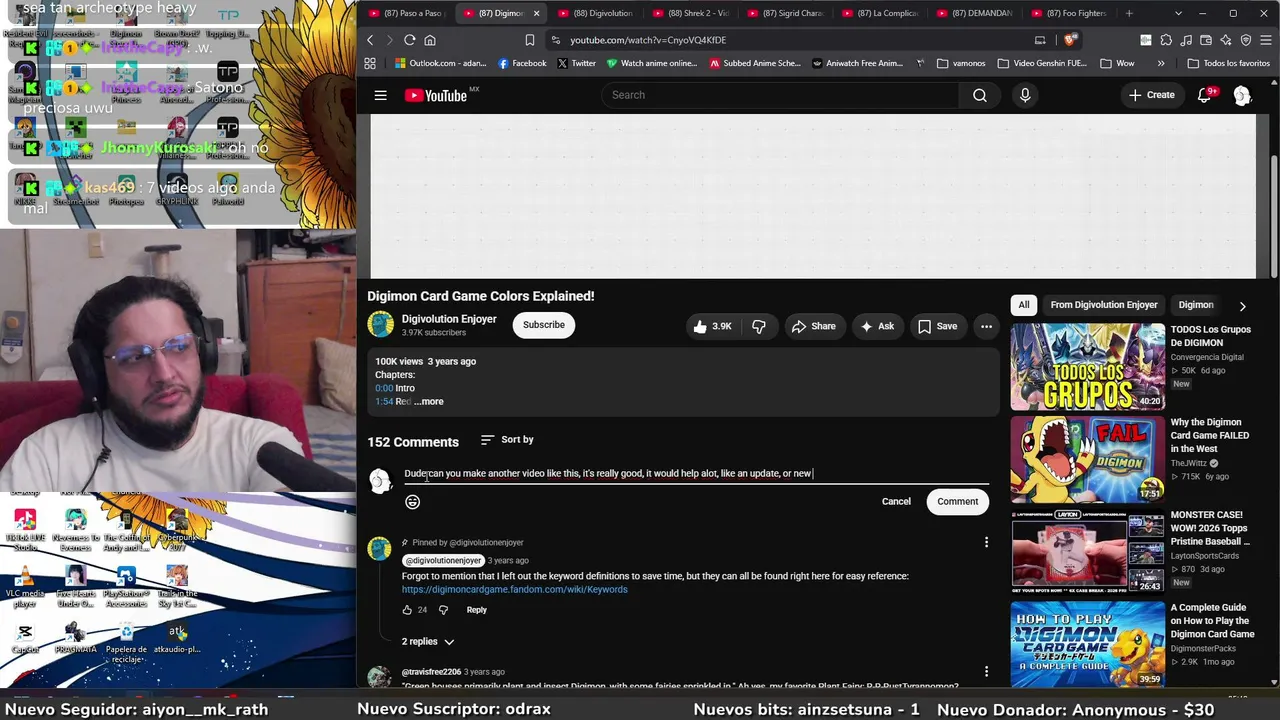This screenshot has width=1280, height=720.
Task: Open the tab search dropdown arrow
Action: click(1178, 13)
